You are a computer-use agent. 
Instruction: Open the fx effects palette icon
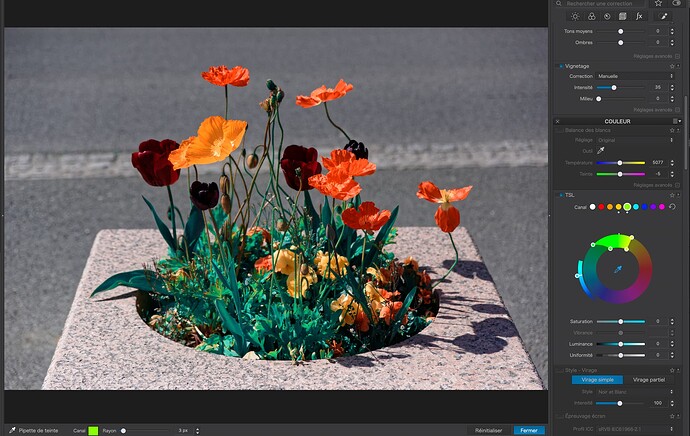pyautogui.click(x=639, y=16)
